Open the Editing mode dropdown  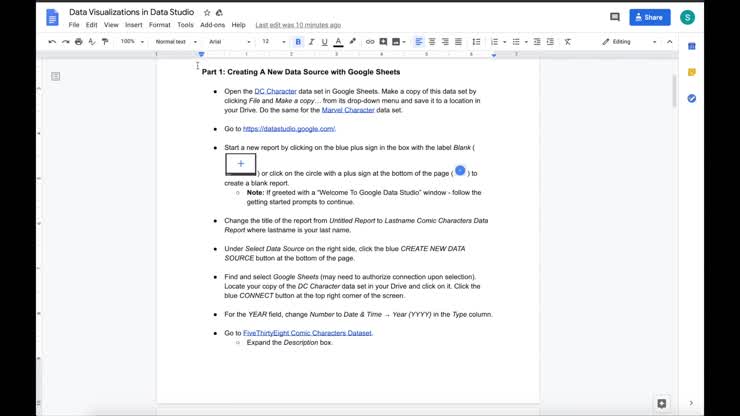629,42
